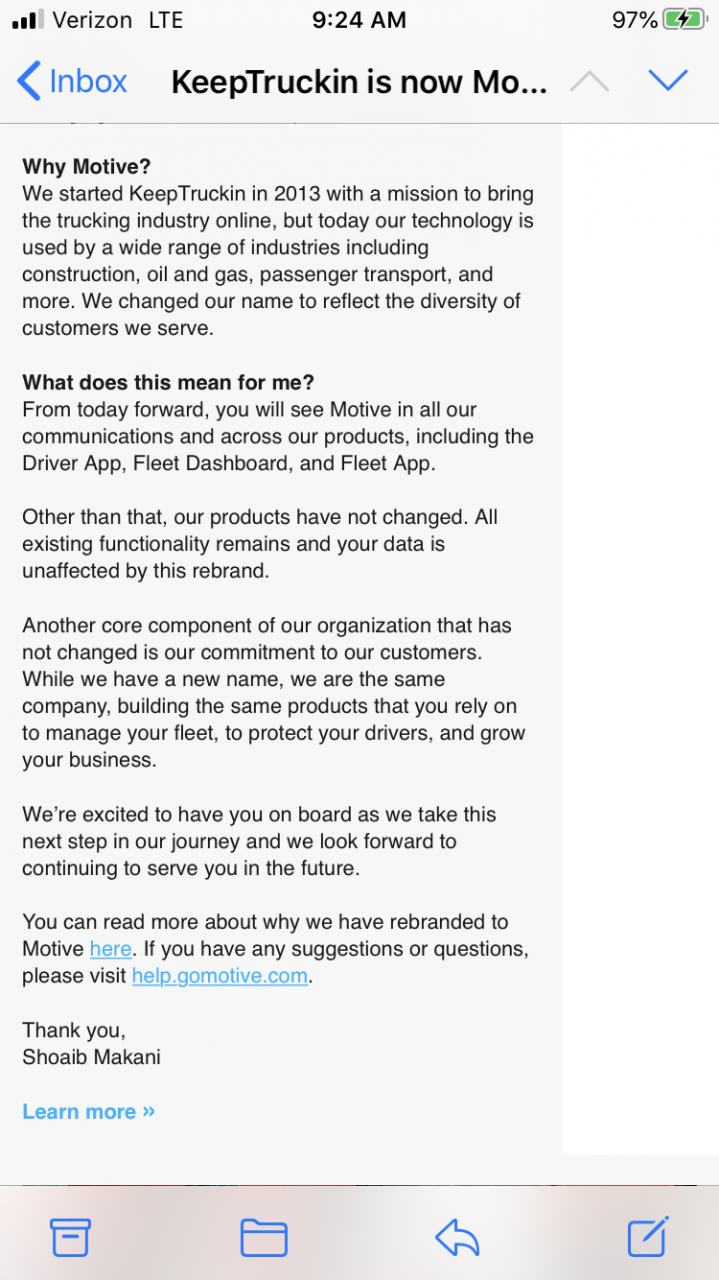The image size is (719, 1280).
Task: Select the 'What does this mean for me?' heading
Action: coord(168,382)
